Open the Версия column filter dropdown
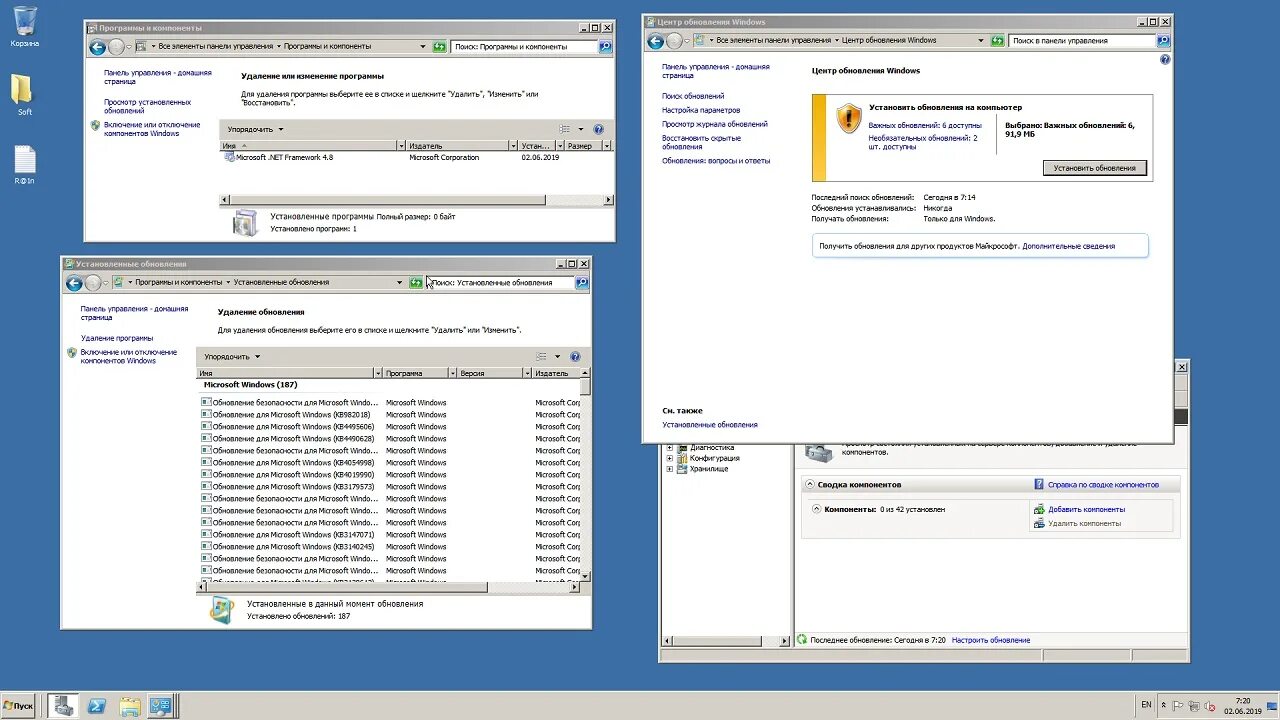1280x720 pixels. tap(527, 373)
